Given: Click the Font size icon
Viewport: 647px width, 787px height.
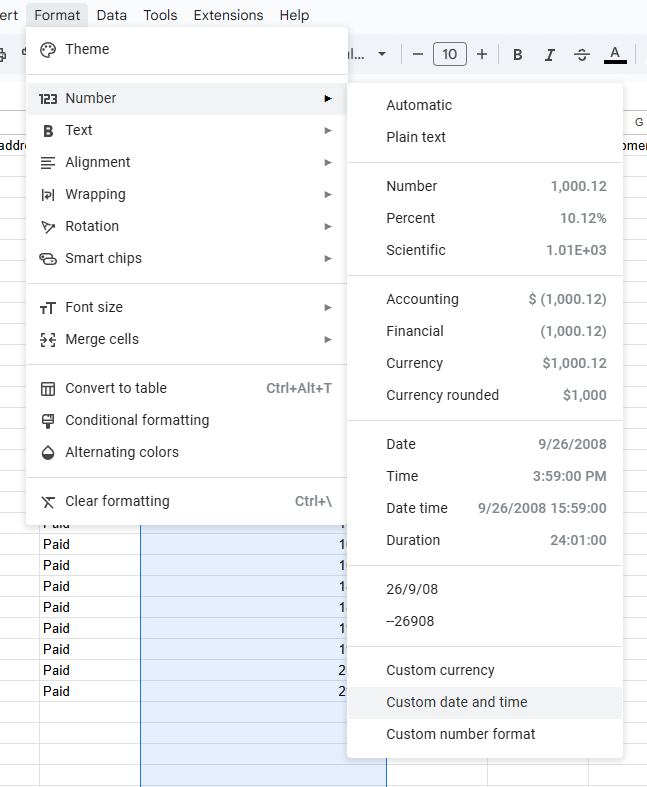Looking at the screenshot, I should 48,308.
